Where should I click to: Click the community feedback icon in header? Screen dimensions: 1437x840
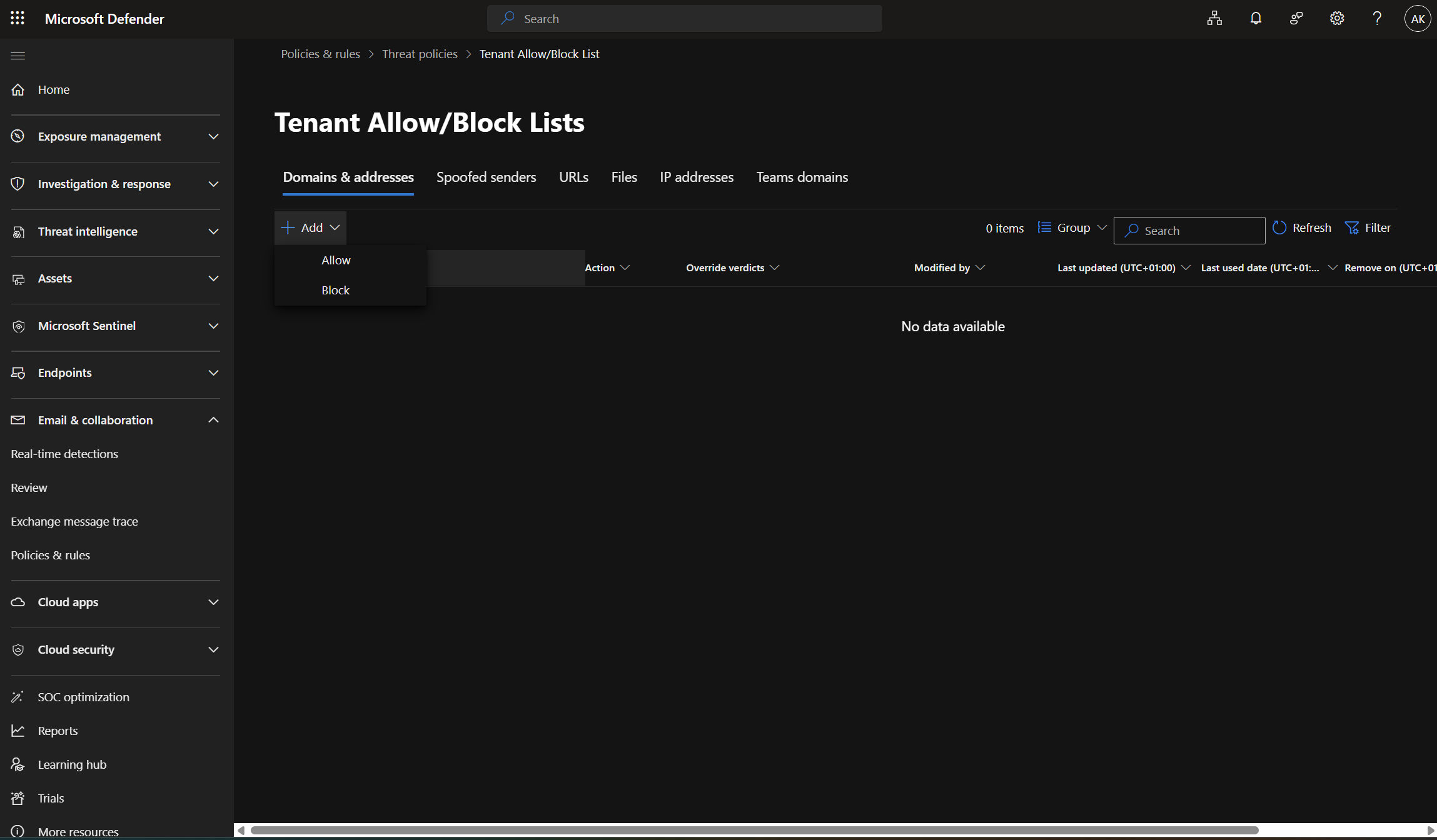pyautogui.click(x=1296, y=18)
